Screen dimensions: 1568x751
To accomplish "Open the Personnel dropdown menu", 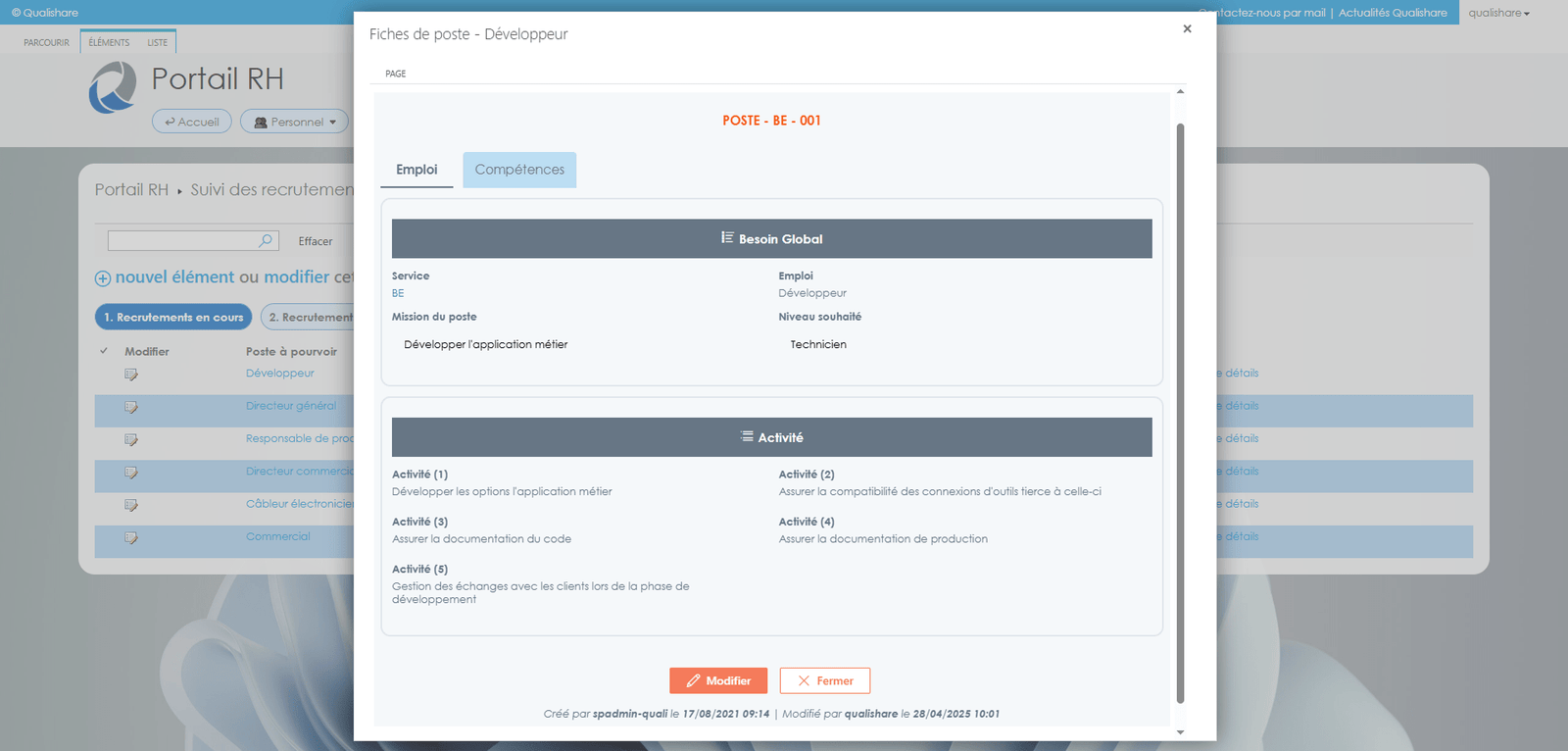I will point(294,122).
